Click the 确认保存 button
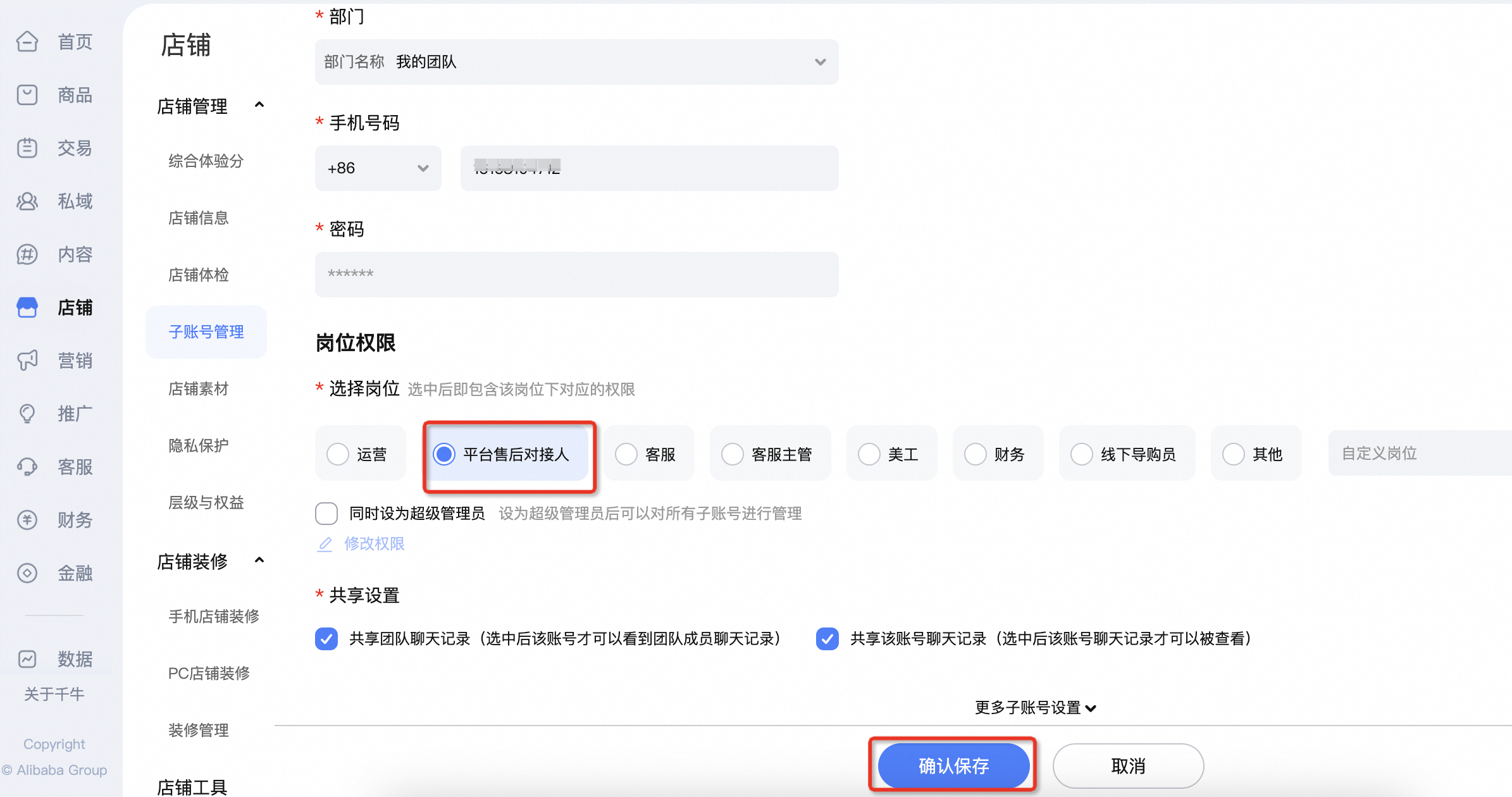The image size is (1512, 797). point(953,766)
